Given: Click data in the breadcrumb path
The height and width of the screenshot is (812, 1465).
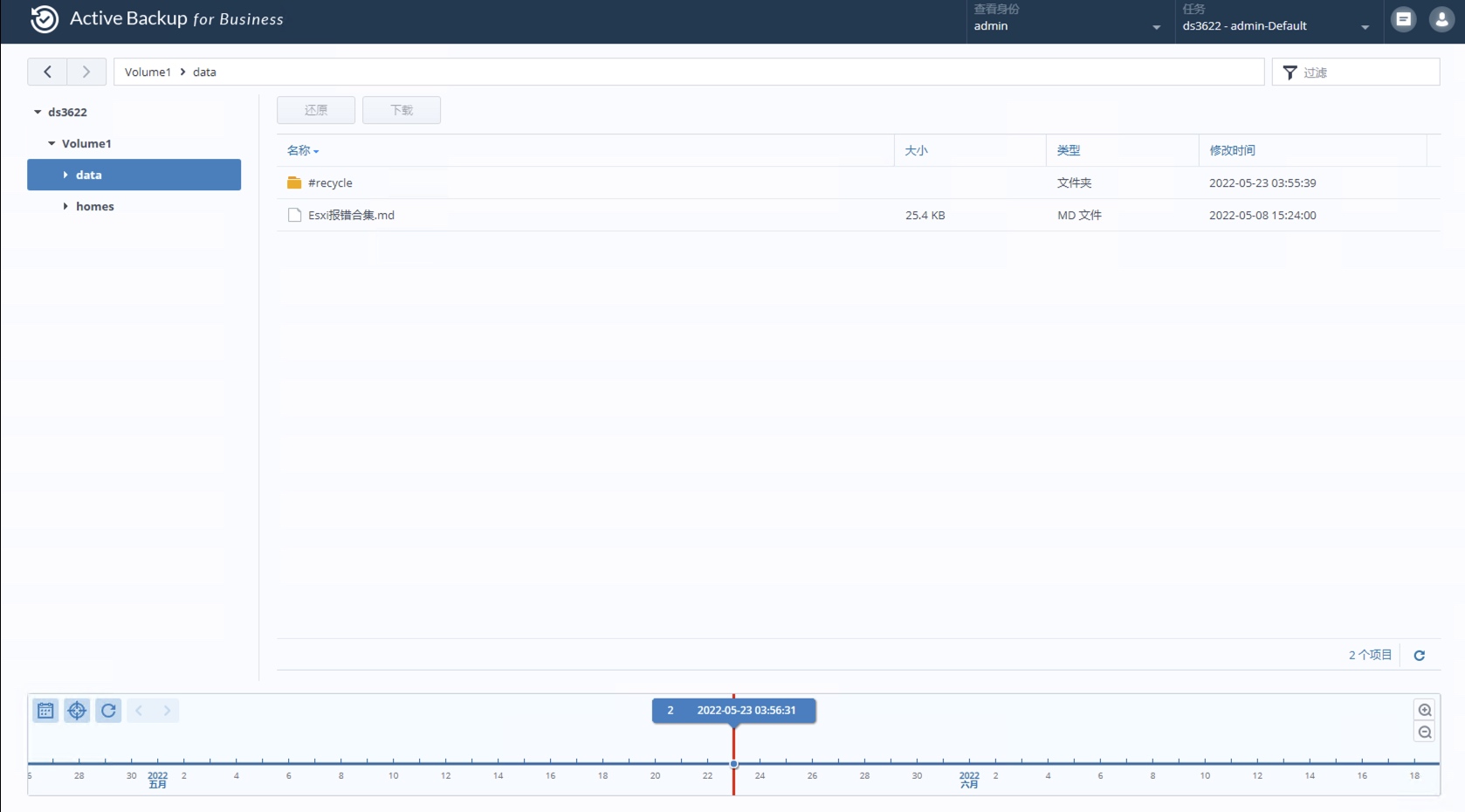Looking at the screenshot, I should click(x=204, y=72).
